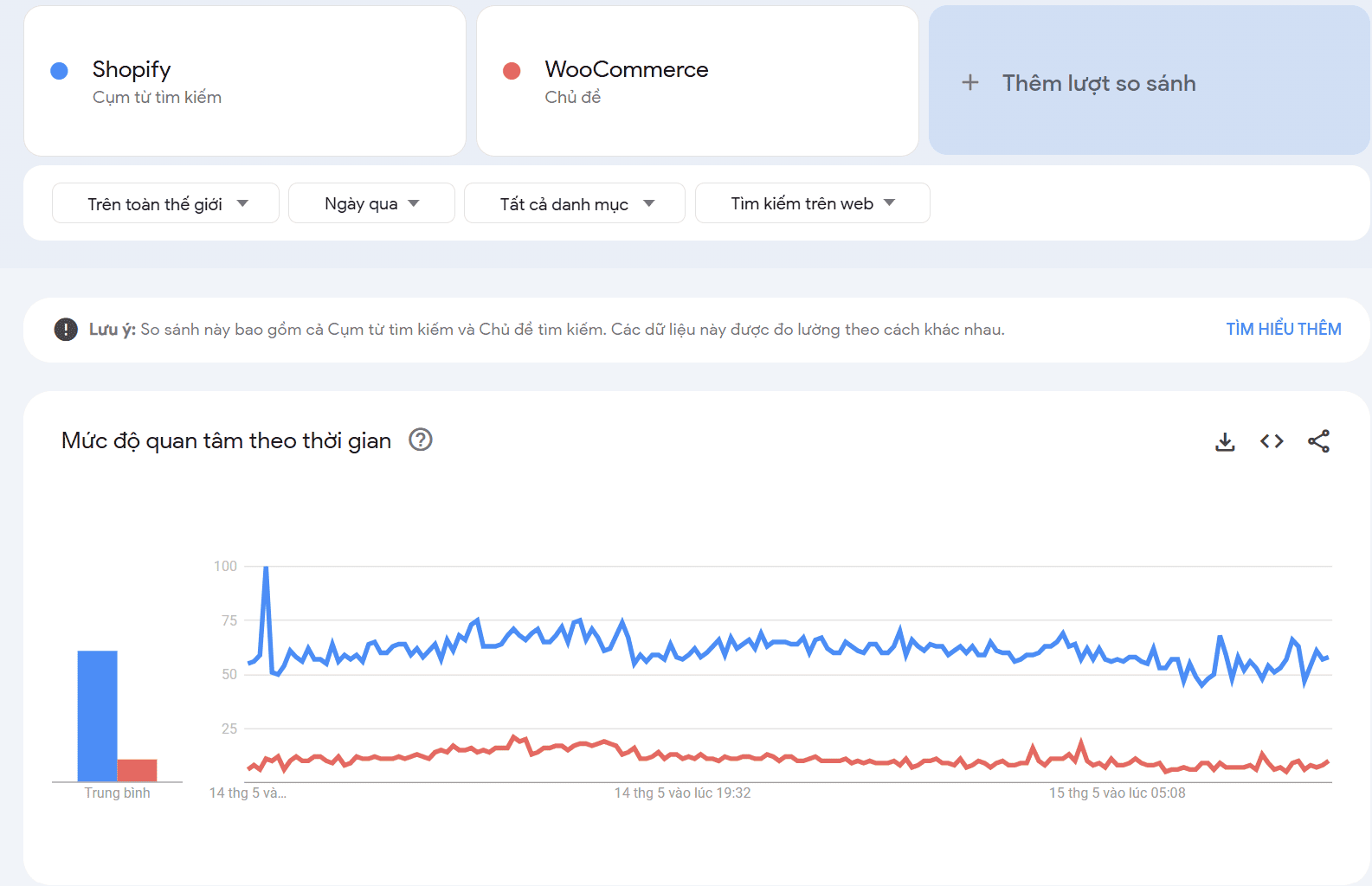Click the 14 thg 5 19:32 axis label

pyautogui.click(x=682, y=793)
